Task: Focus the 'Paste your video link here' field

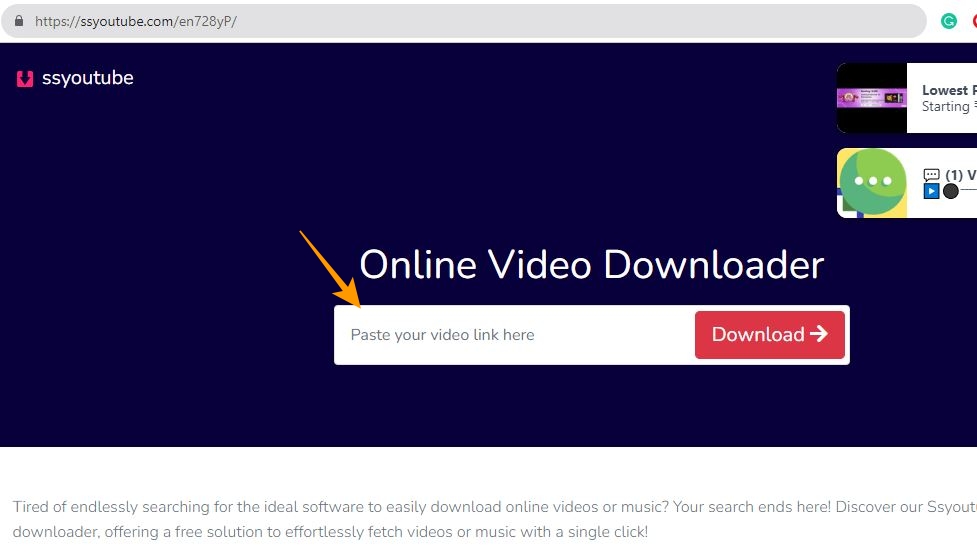Action: [x=515, y=335]
